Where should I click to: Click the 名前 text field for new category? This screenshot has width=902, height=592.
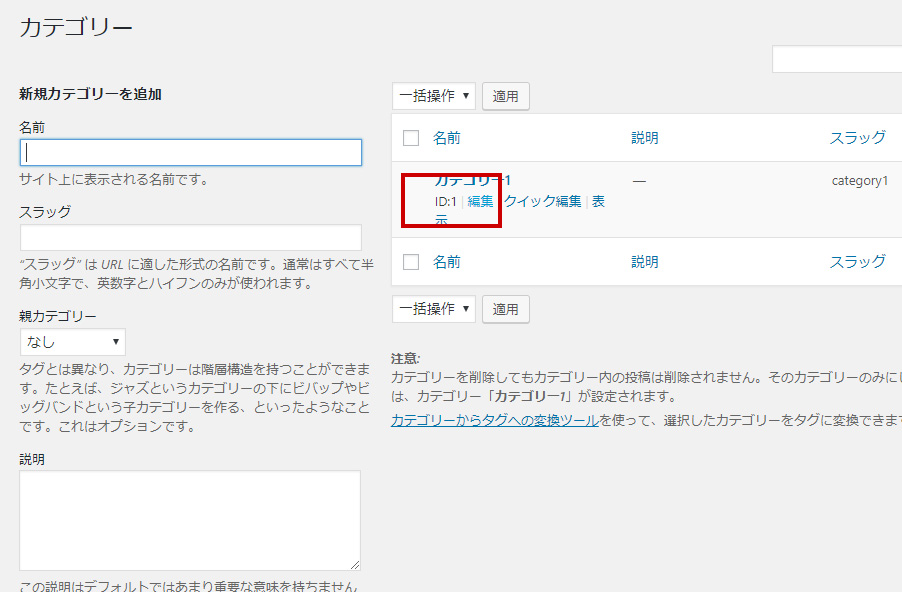click(190, 152)
